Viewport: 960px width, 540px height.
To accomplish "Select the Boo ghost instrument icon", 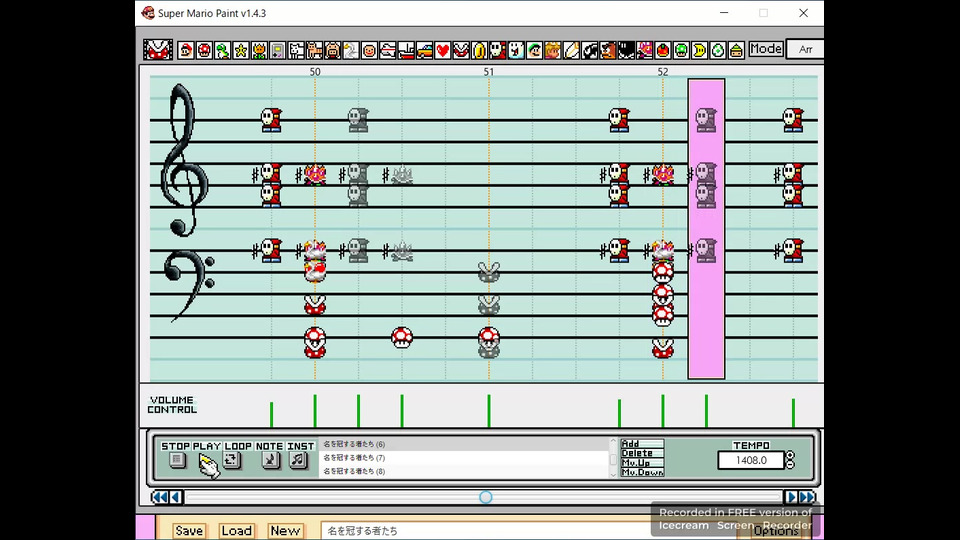I will (516, 50).
